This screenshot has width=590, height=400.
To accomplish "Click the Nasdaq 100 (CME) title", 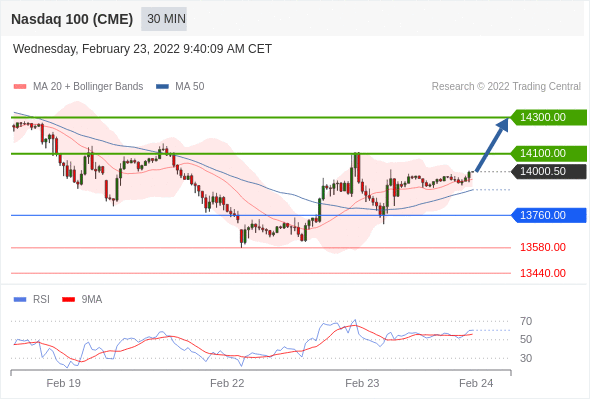I will coord(72,19).
